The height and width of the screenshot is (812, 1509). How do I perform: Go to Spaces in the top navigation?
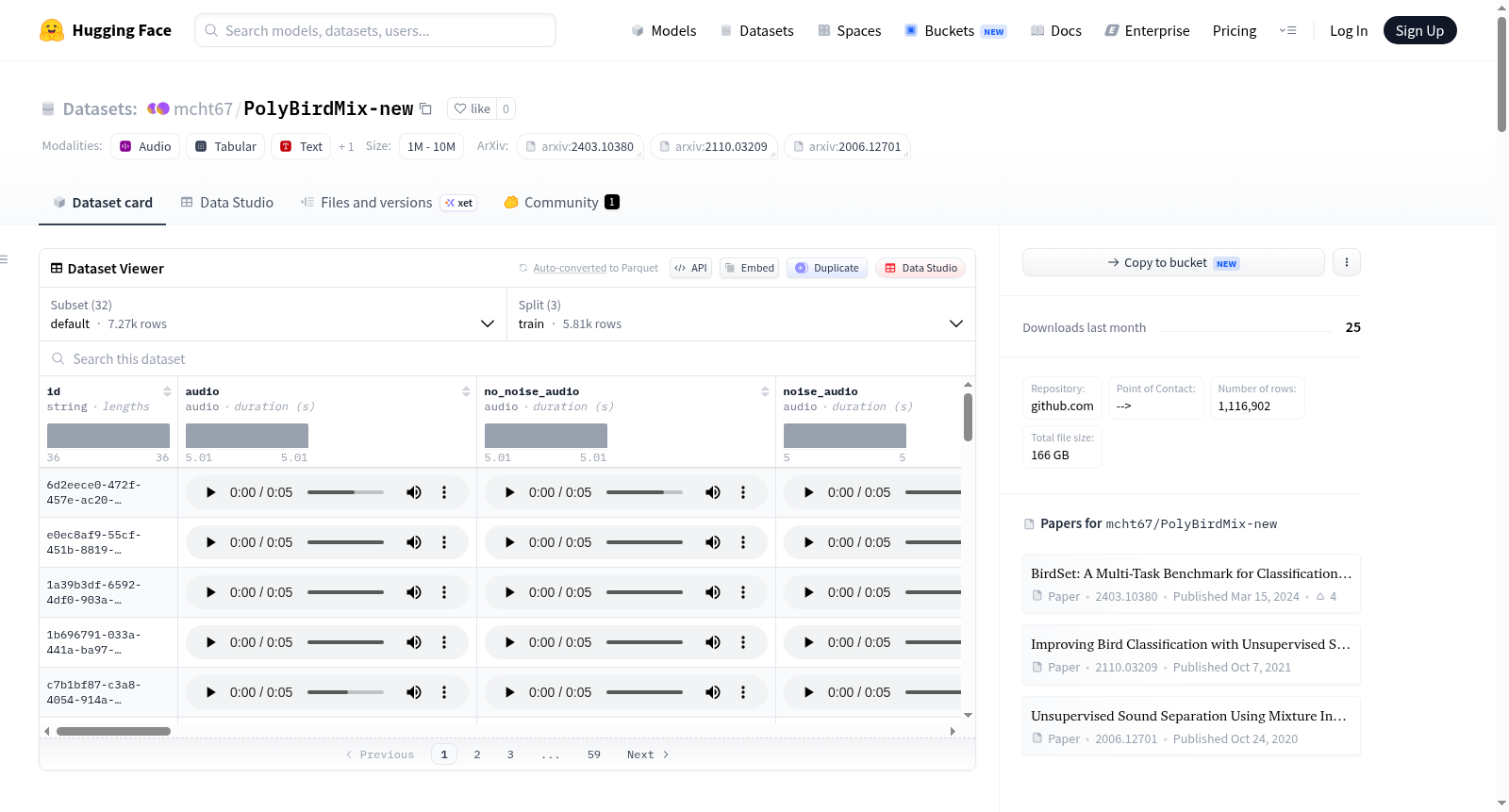[x=850, y=30]
